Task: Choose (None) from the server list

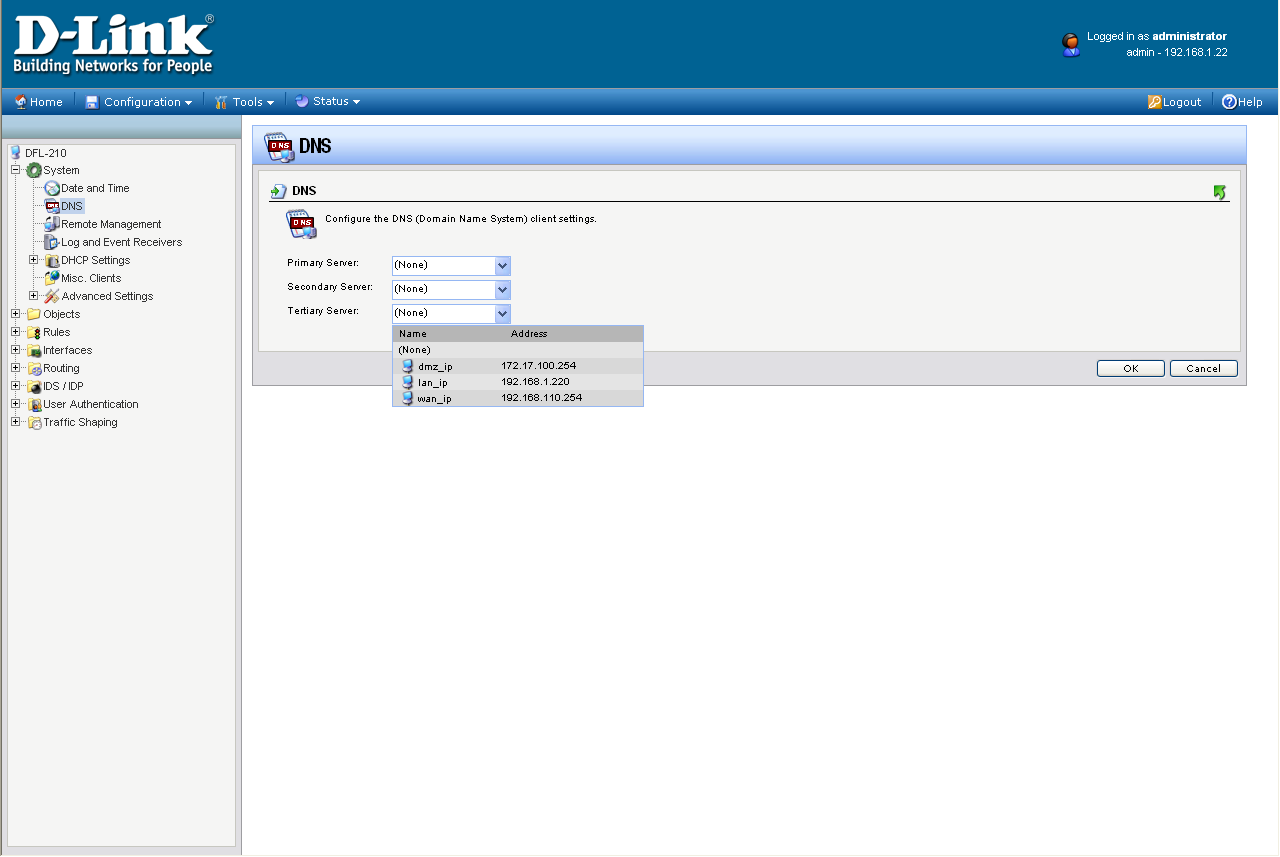Action: click(x=518, y=350)
